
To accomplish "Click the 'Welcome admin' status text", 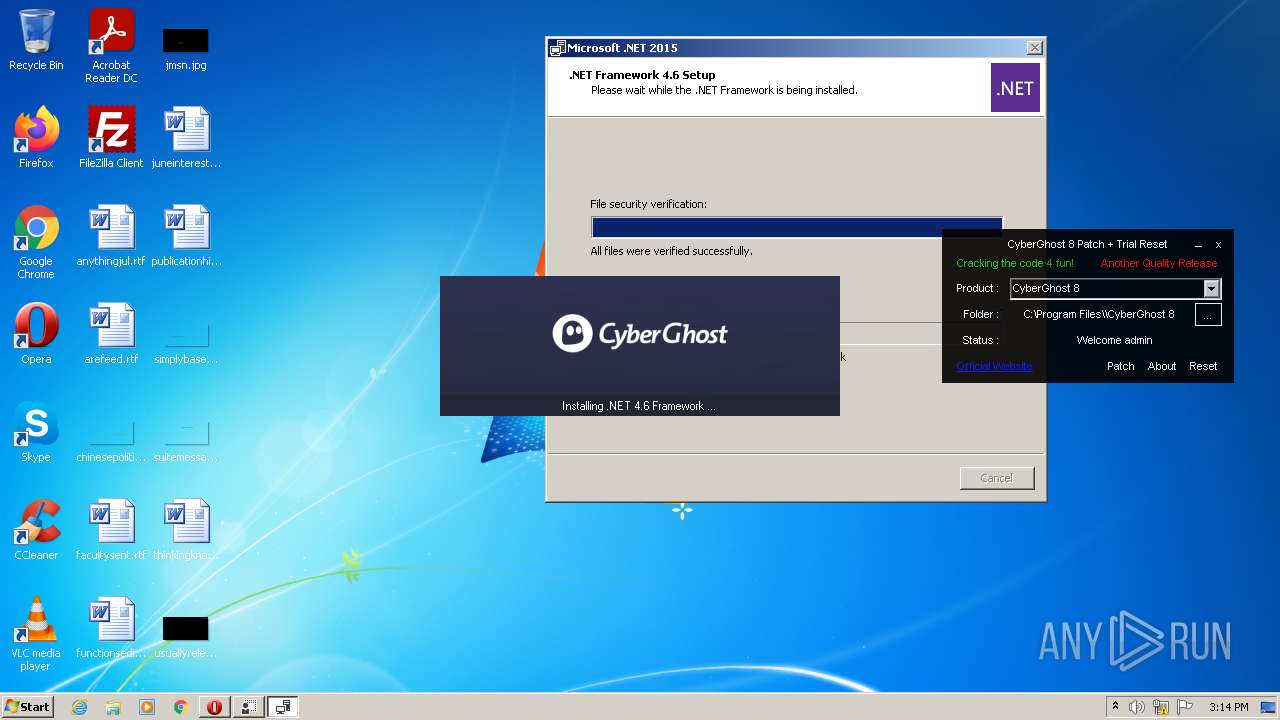I will [x=1114, y=341].
